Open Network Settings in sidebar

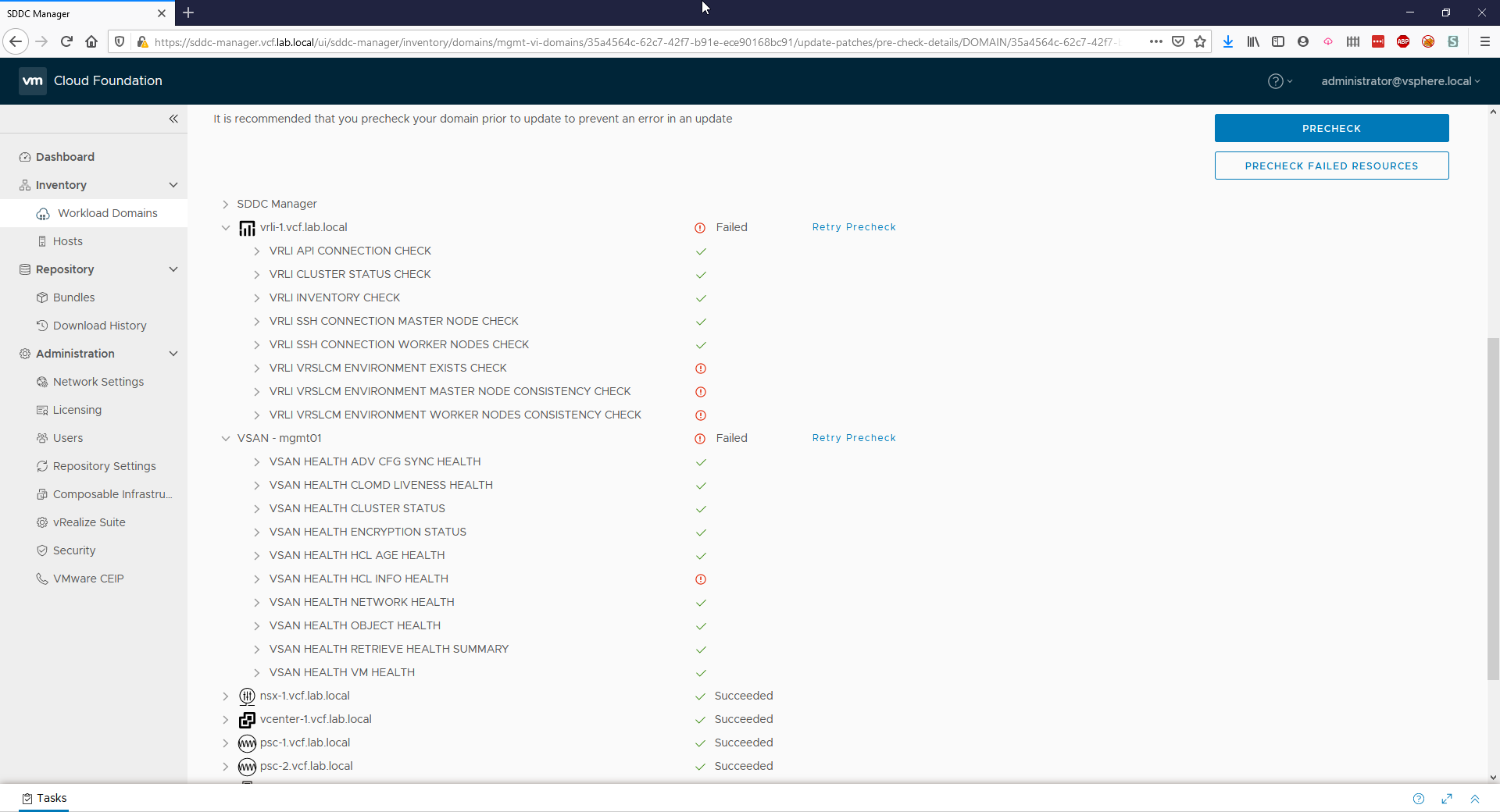98,382
